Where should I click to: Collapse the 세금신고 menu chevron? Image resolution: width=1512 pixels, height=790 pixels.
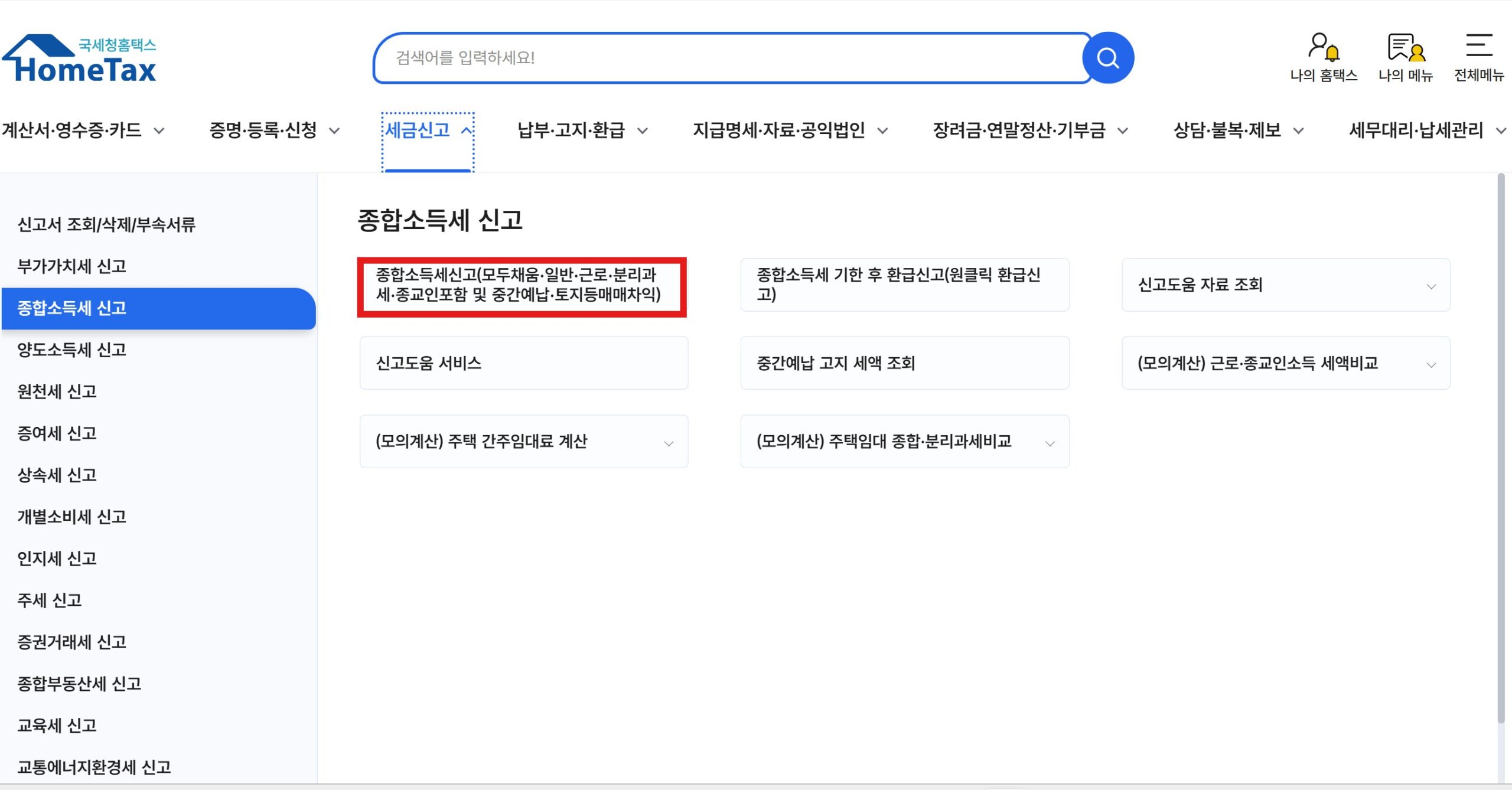[467, 130]
